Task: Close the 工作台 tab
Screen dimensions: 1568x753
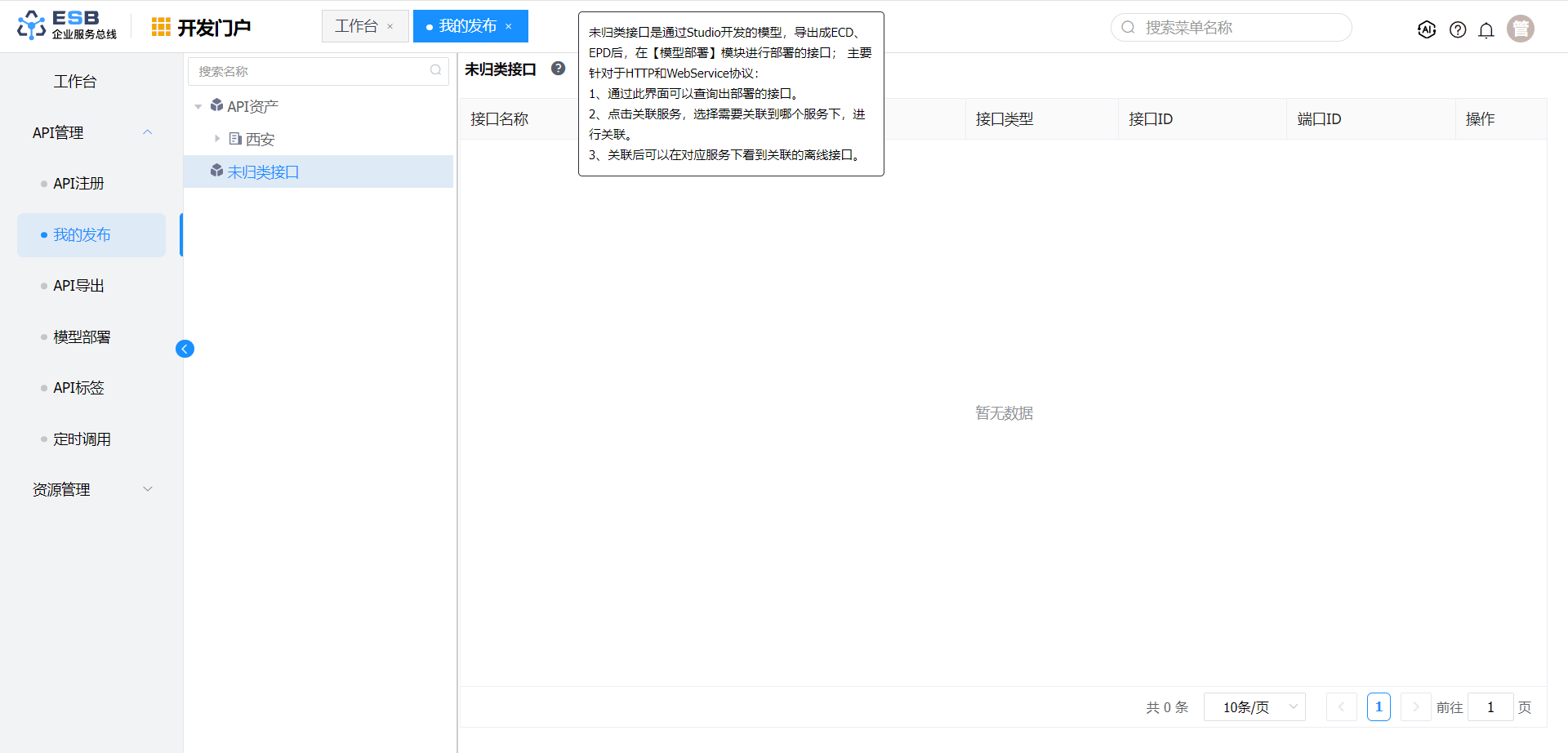Action: point(390,27)
